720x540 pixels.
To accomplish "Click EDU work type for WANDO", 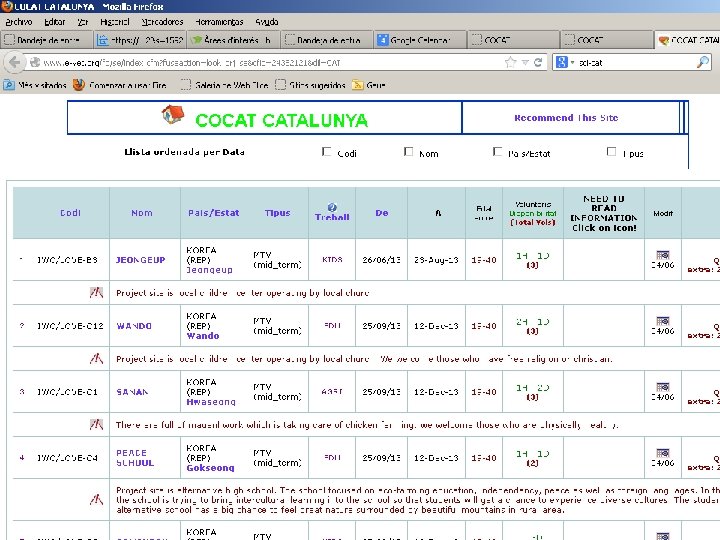I will point(332,326).
